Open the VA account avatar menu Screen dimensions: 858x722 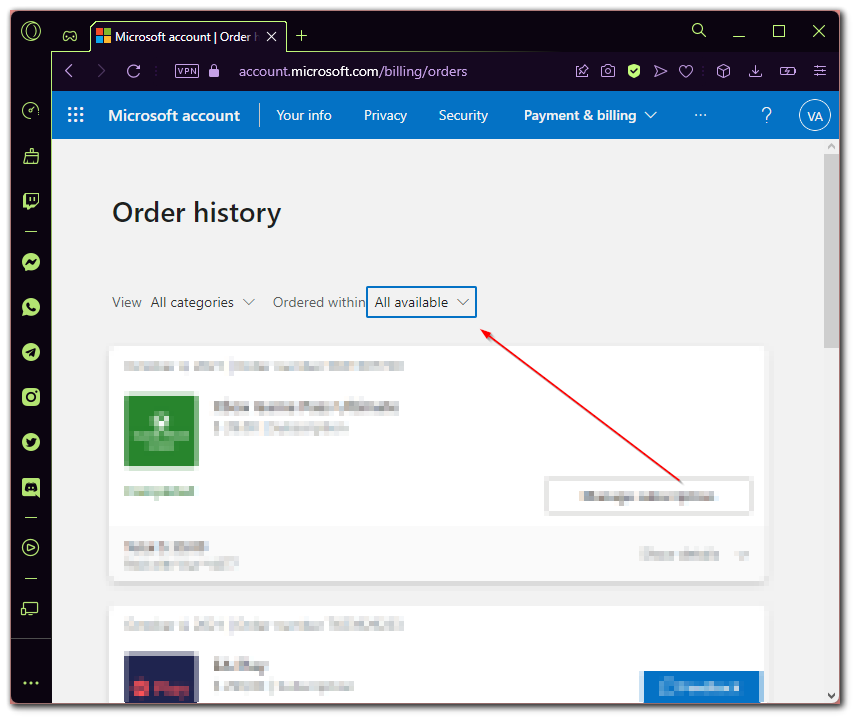click(x=815, y=115)
